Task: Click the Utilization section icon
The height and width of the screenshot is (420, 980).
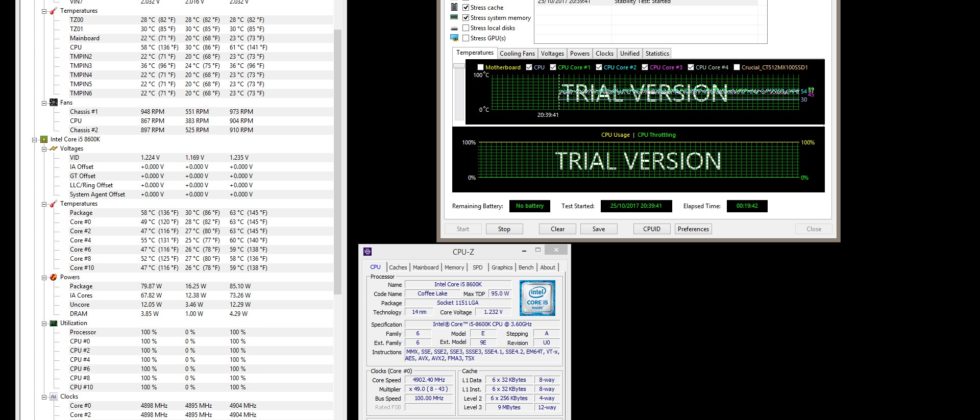Action: (53, 323)
